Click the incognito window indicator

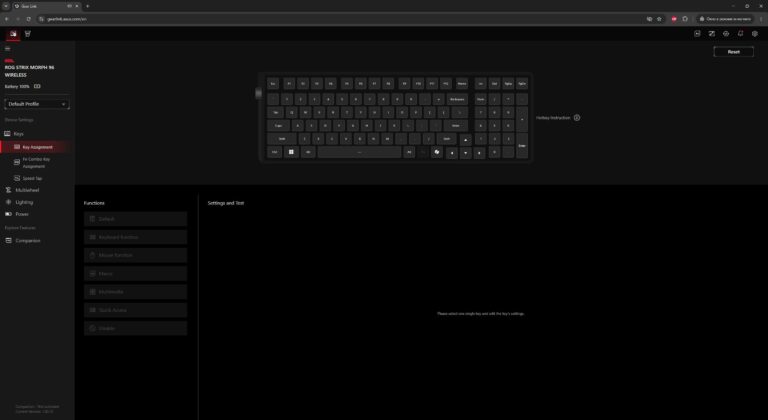pos(726,19)
